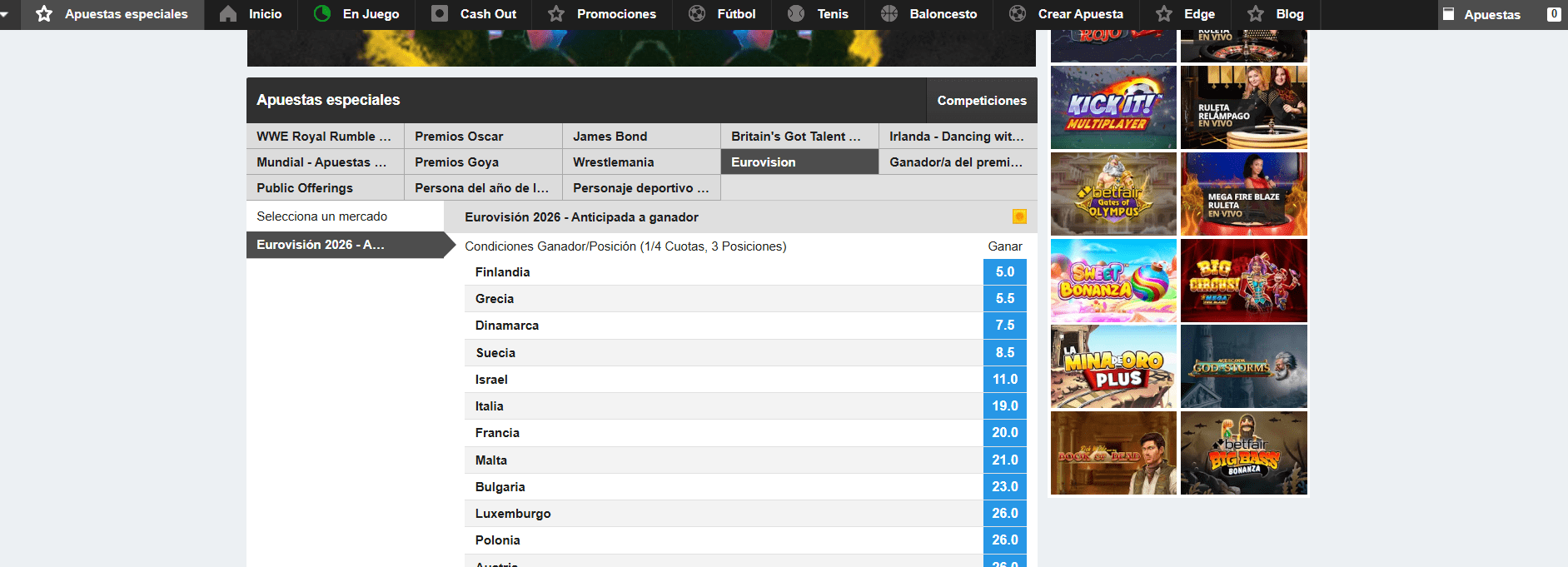Bet on Israel at odds 11.0
1568x567 pixels.
coord(1005,380)
